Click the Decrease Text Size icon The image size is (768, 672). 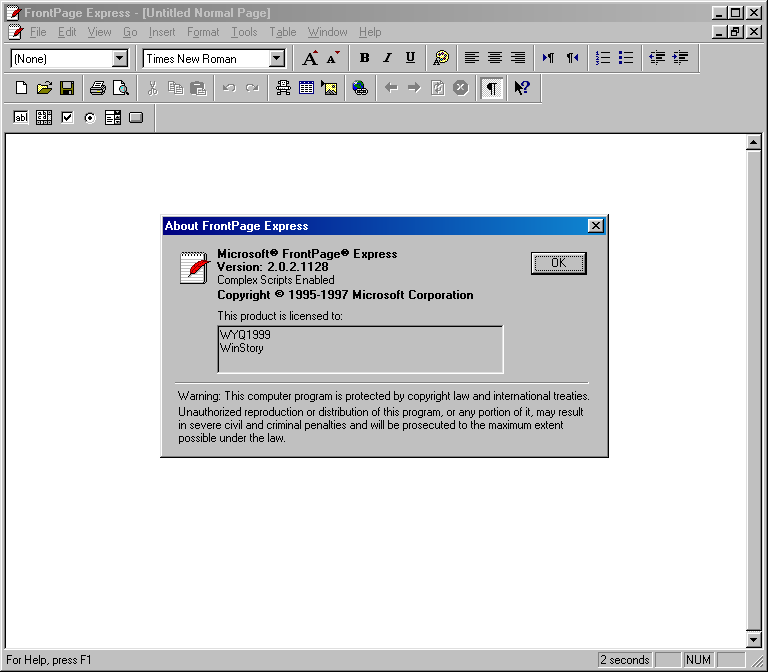point(333,58)
